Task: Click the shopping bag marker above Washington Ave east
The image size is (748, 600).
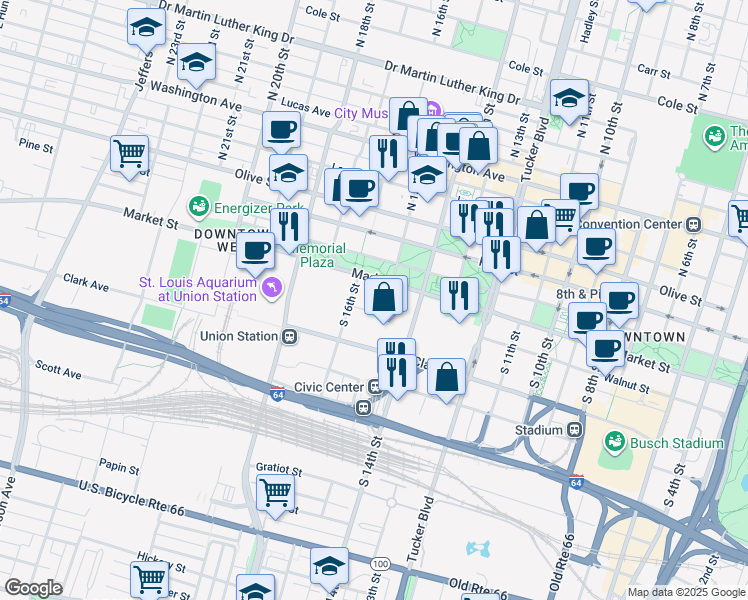Action: pos(479,148)
